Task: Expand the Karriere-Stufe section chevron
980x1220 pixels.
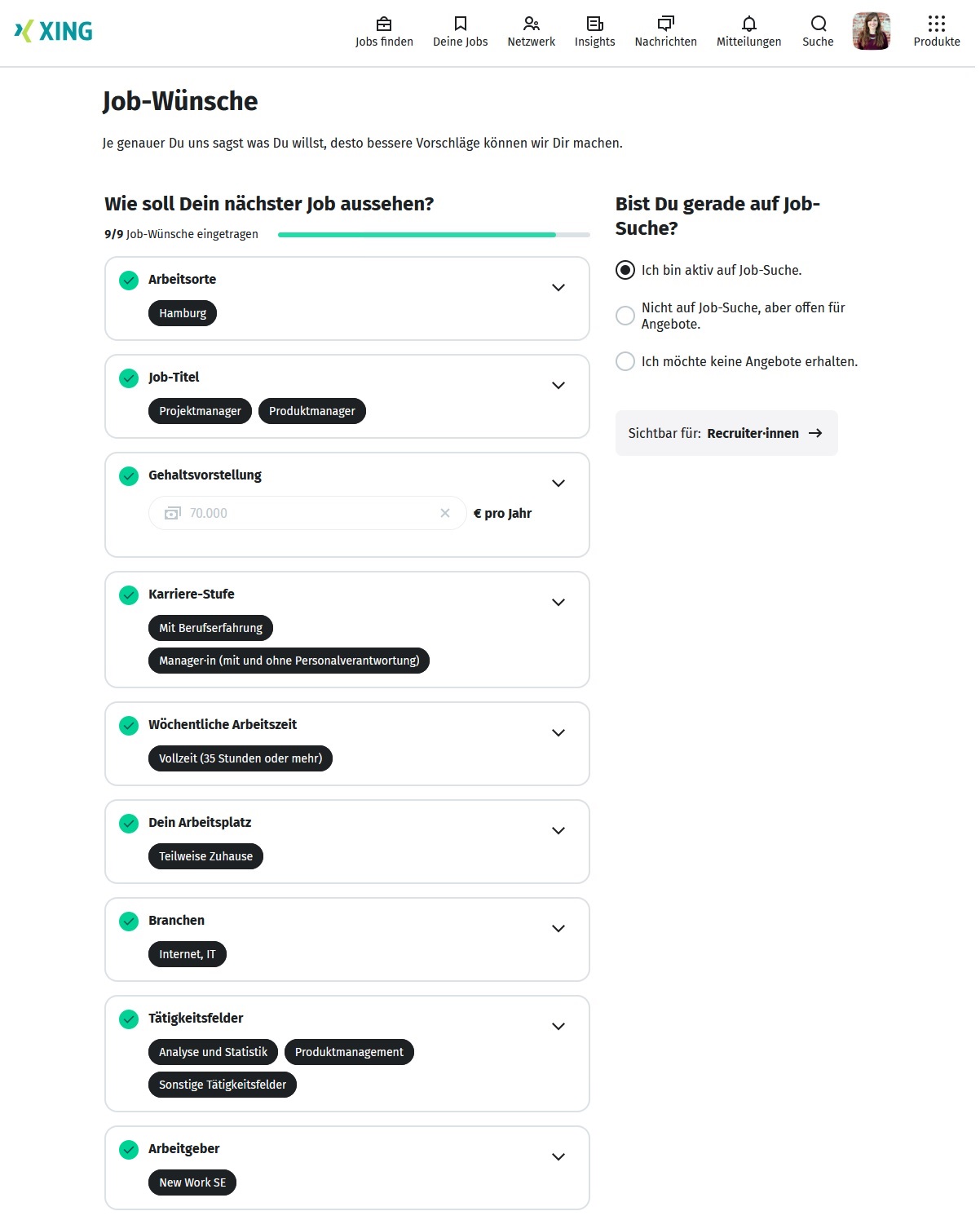Action: click(558, 602)
